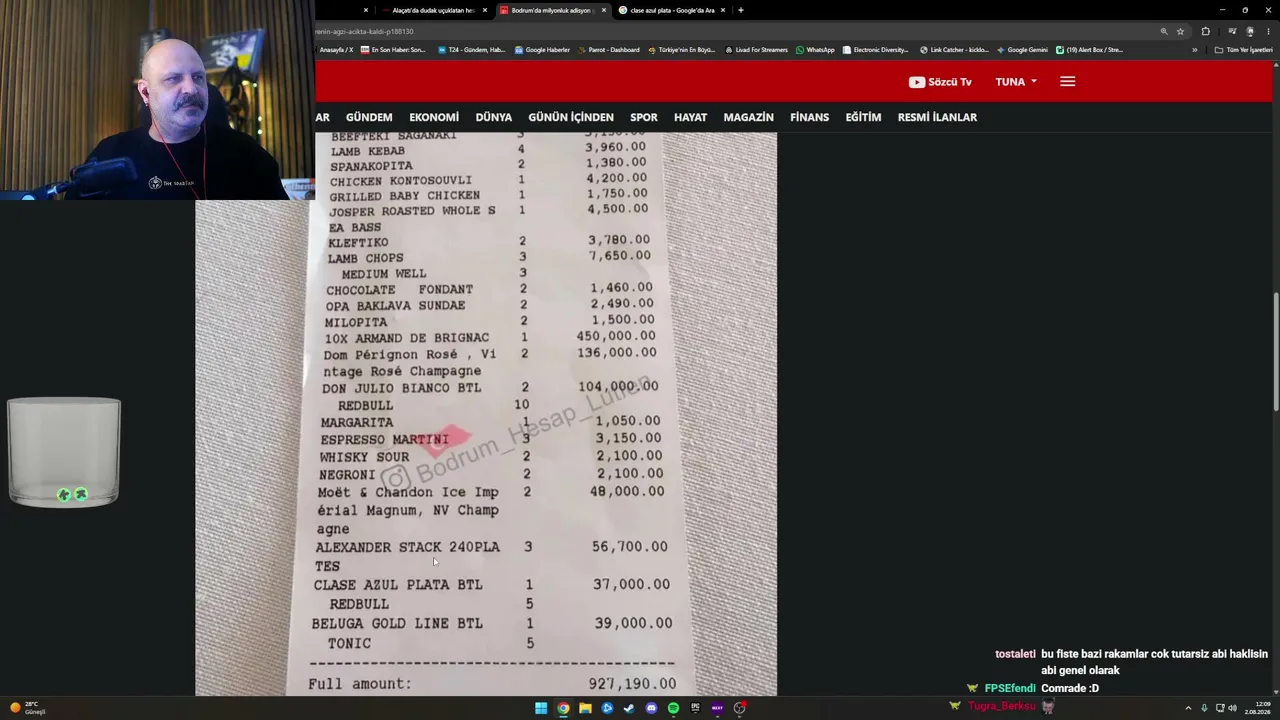Viewport: 1280px width, 720px height.
Task: Go to the HAYAT section
Action: 690,117
